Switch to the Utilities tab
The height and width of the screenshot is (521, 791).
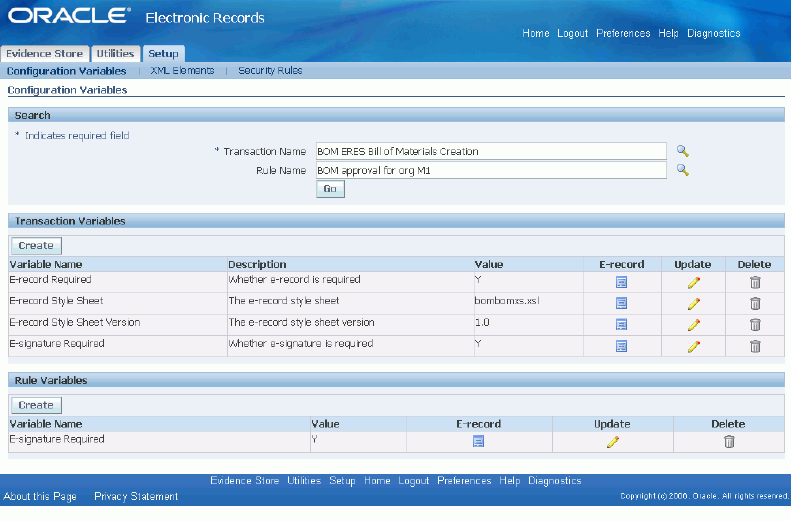click(x=116, y=53)
